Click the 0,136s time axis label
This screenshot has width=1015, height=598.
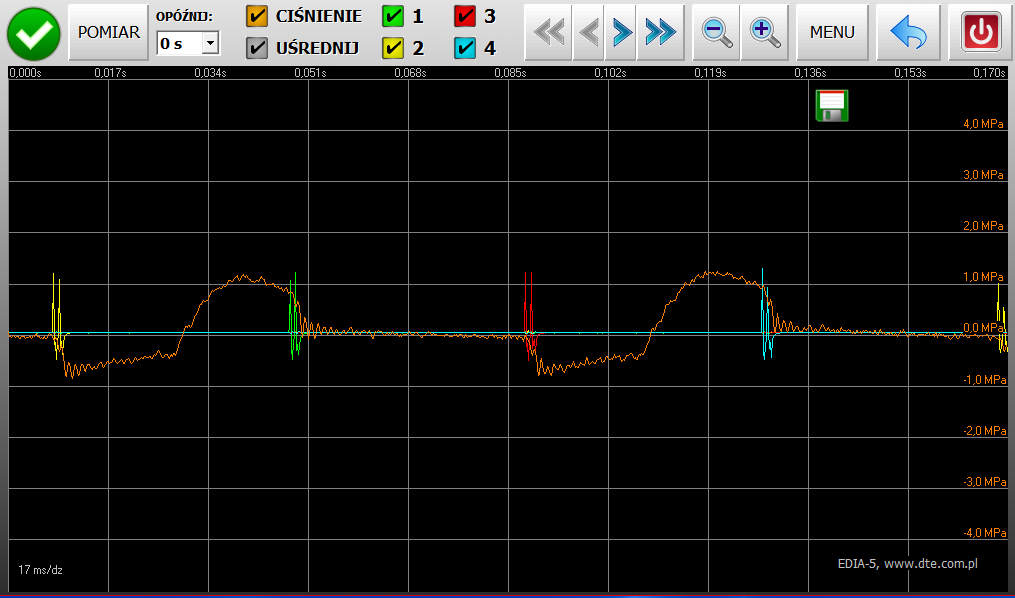tap(810, 72)
